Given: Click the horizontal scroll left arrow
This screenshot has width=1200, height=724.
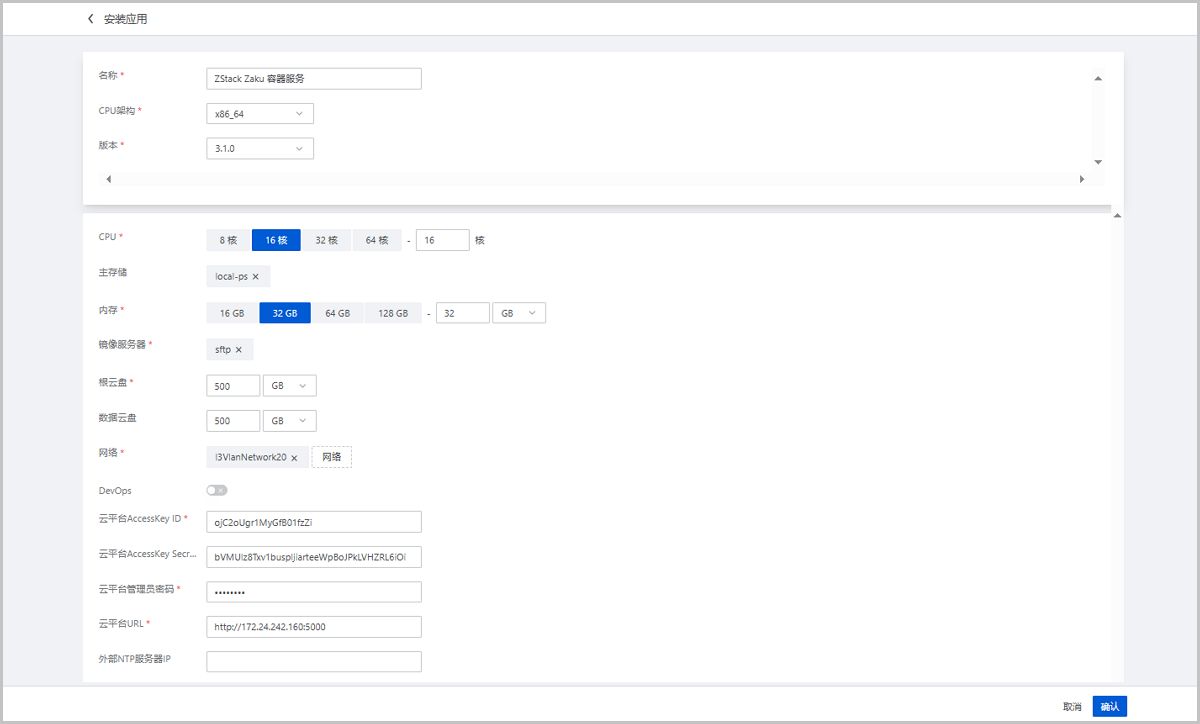Looking at the screenshot, I should point(108,179).
